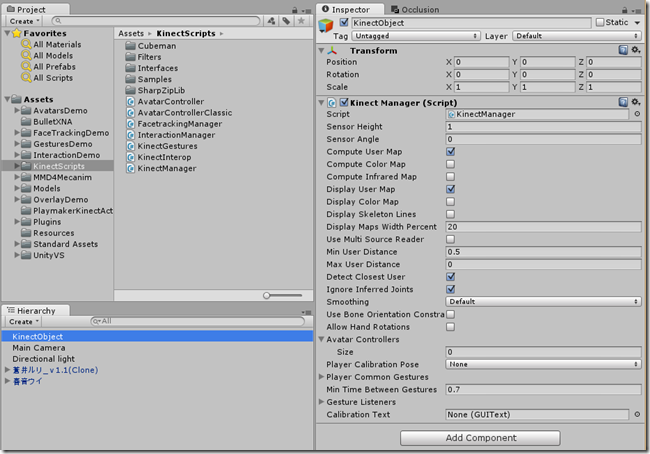Click Display Maps Width Percent field
Viewport: 650px width, 454px height.
point(543,226)
